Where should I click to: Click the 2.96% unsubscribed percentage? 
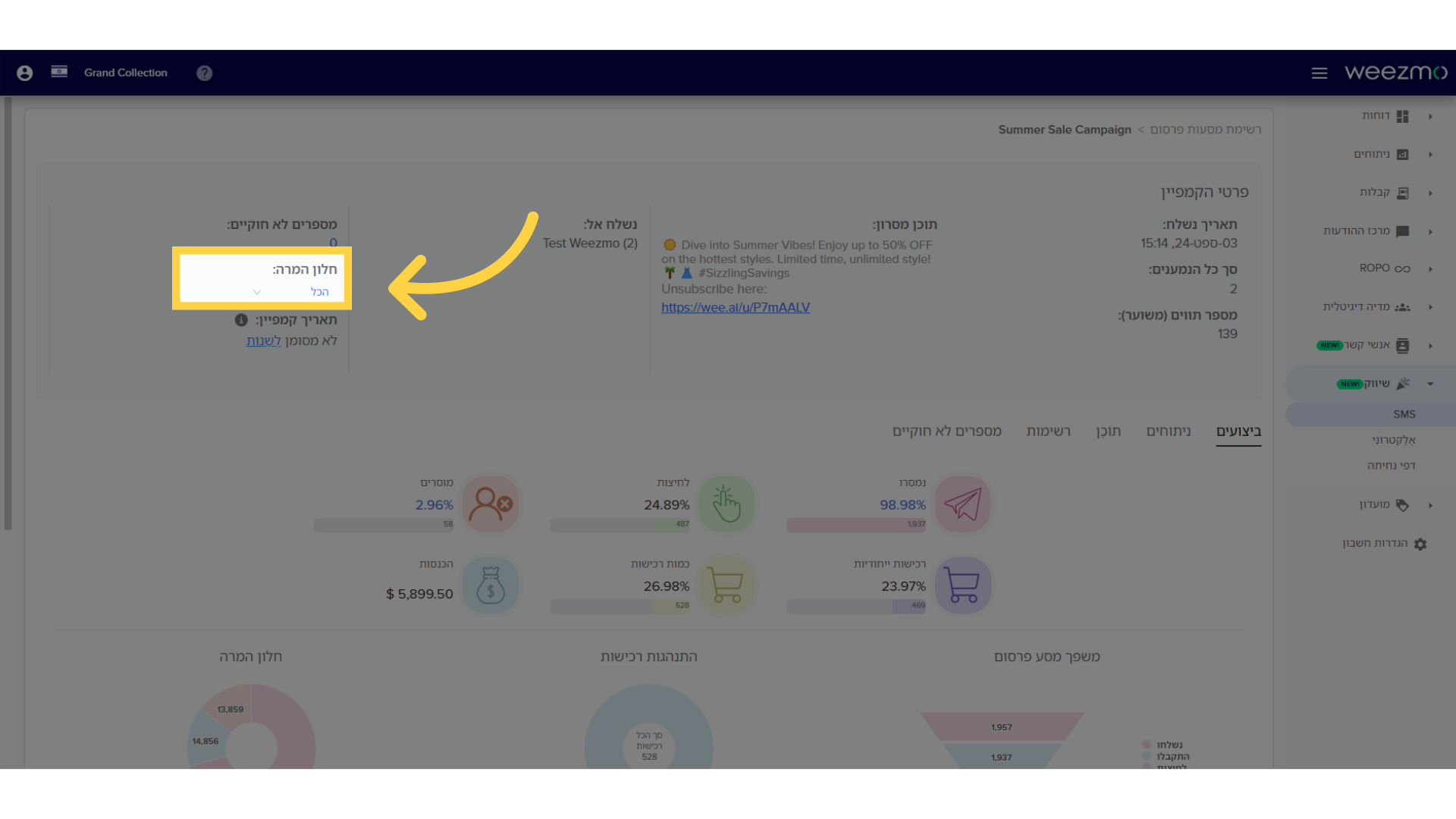434,505
